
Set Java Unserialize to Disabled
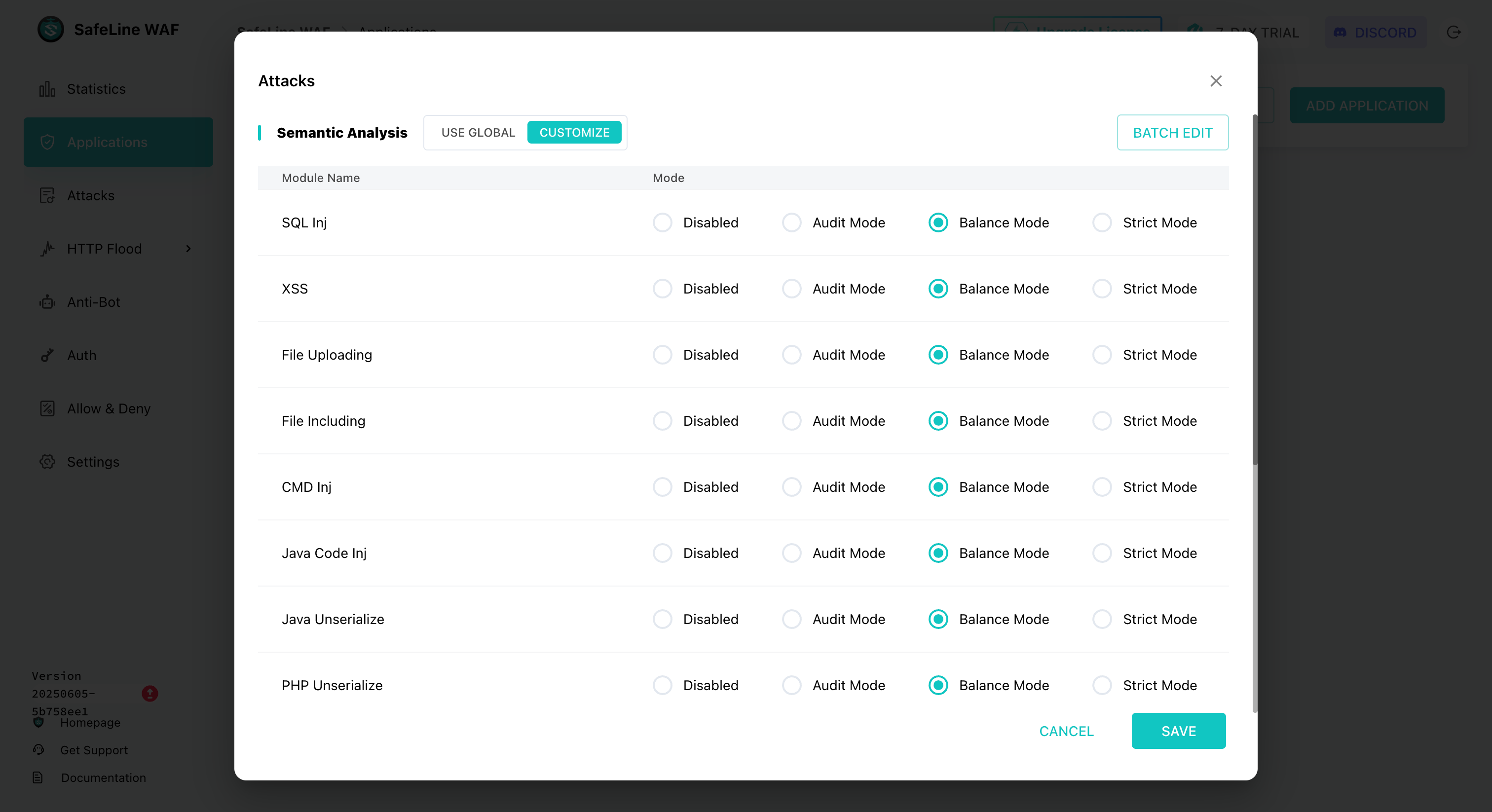coord(662,619)
